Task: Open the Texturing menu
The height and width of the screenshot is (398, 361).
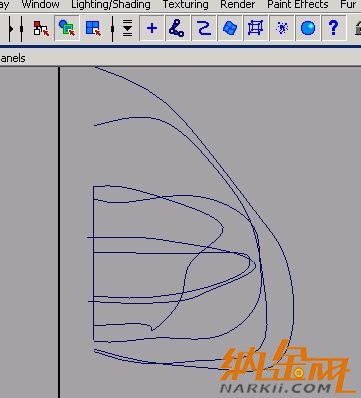Action: click(185, 5)
